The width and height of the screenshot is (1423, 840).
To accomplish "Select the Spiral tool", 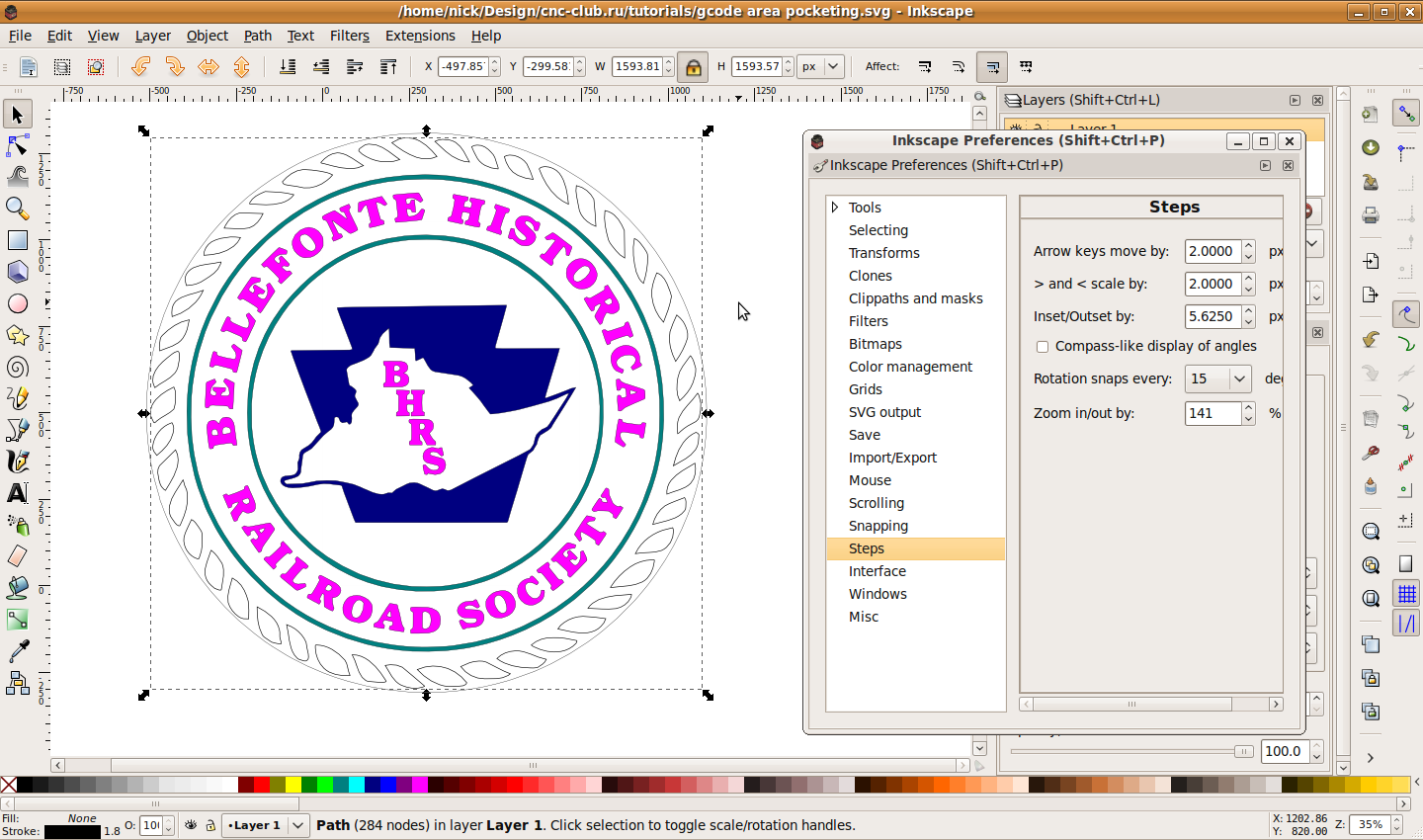I will [17, 367].
